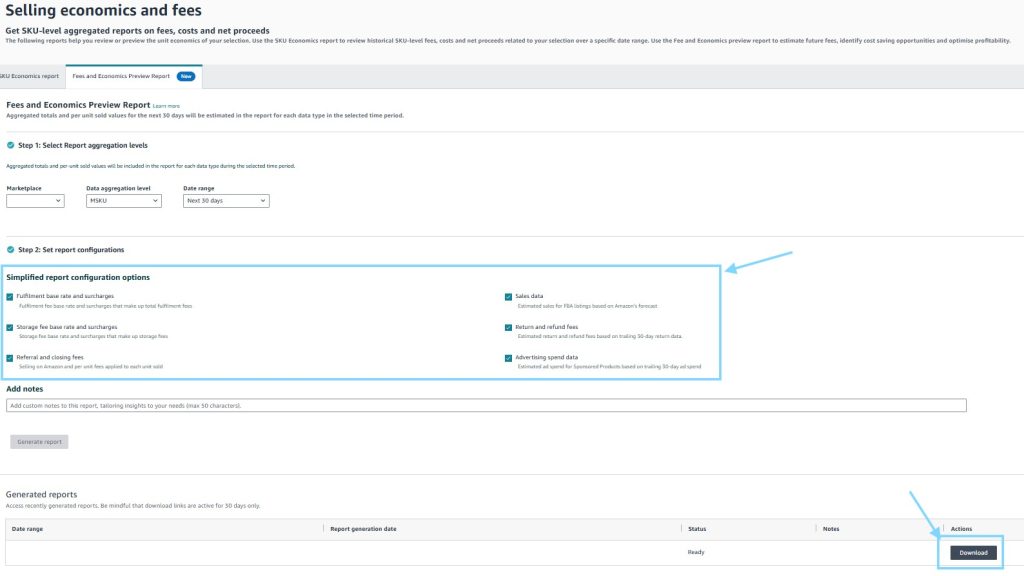Image resolution: width=1024 pixels, height=576 pixels.
Task: Click the Status column header
Action: pyautogui.click(x=697, y=528)
